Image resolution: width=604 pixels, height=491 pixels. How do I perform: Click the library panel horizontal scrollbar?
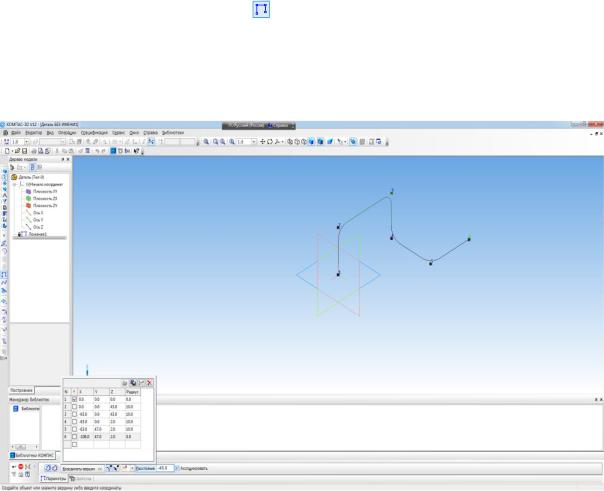25,447
